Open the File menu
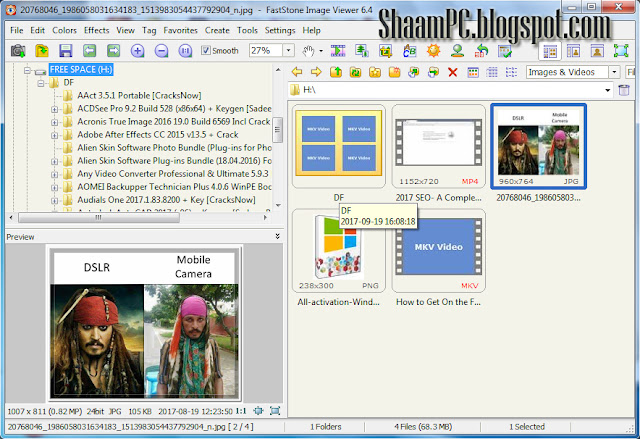This screenshot has width=640, height=439. pos(16,30)
